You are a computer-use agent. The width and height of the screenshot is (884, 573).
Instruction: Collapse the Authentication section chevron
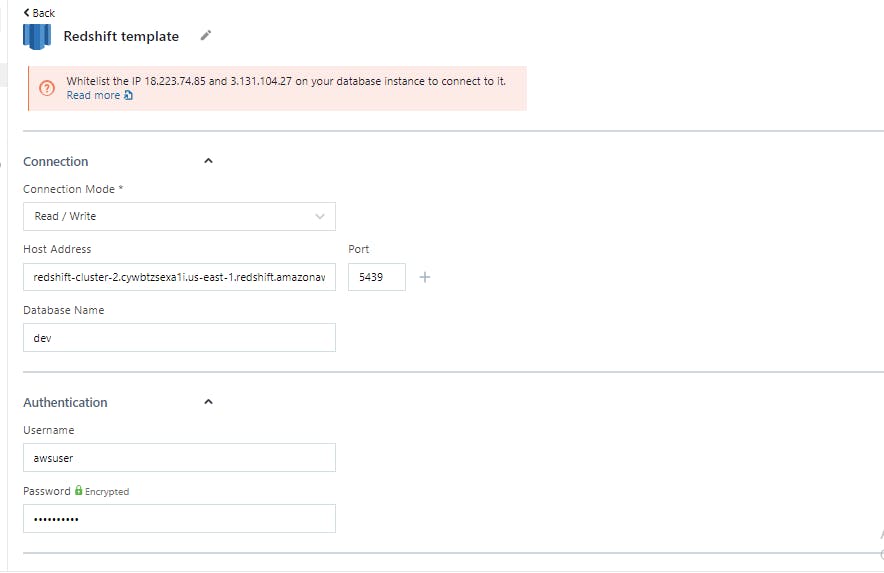coord(208,402)
